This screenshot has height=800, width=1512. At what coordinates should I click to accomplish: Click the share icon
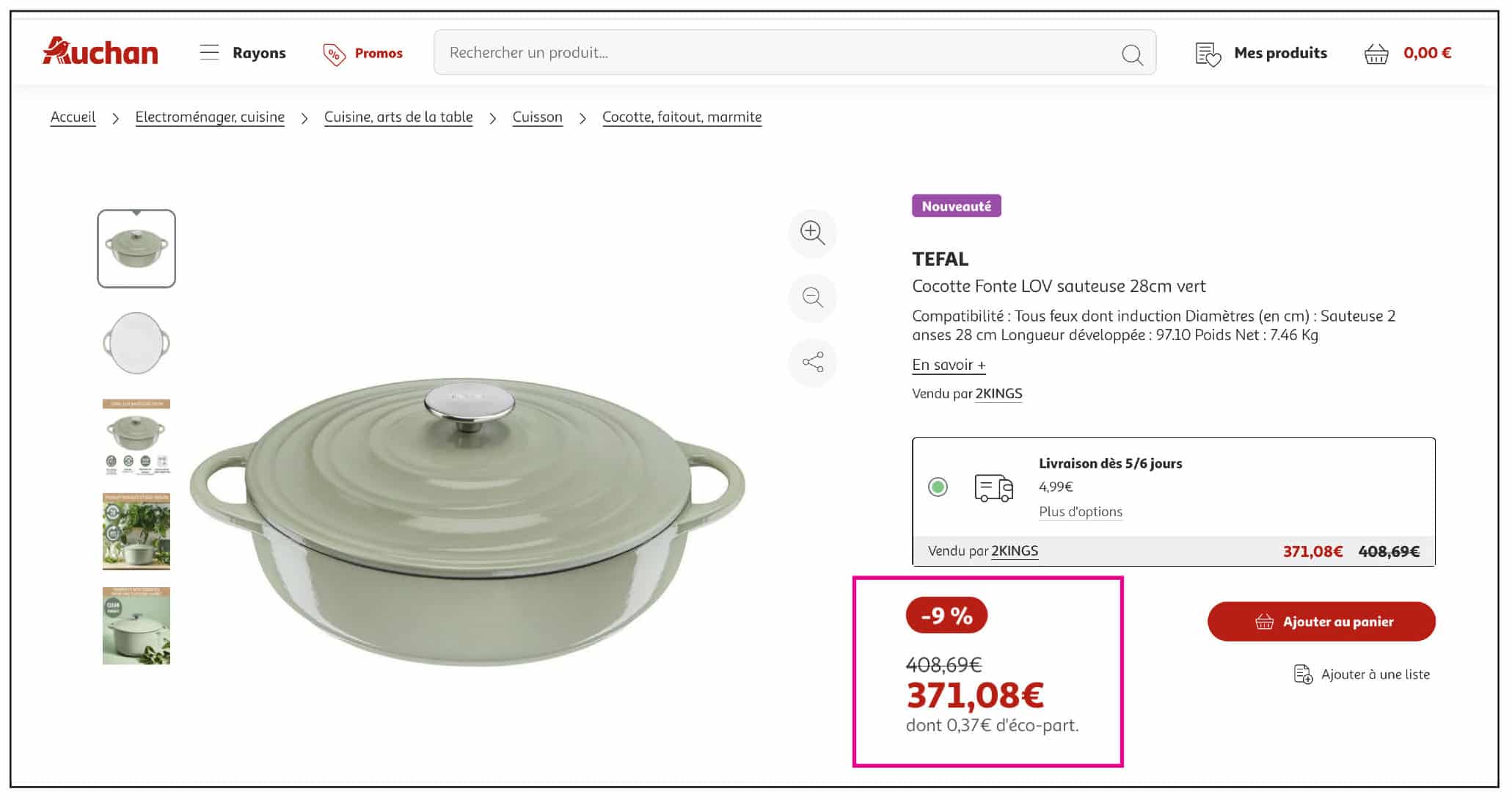812,362
